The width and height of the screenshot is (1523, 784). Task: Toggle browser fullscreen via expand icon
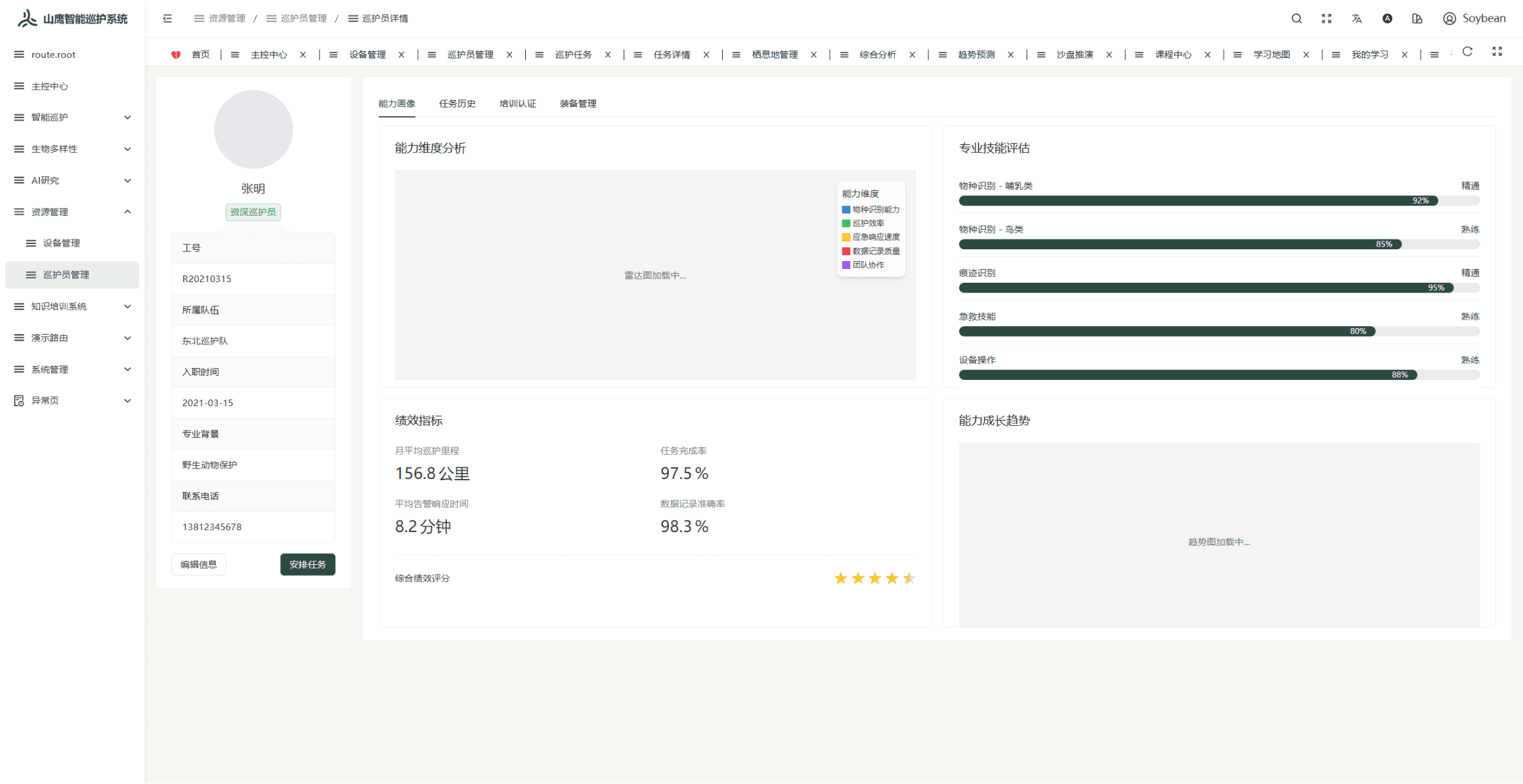(x=1327, y=18)
